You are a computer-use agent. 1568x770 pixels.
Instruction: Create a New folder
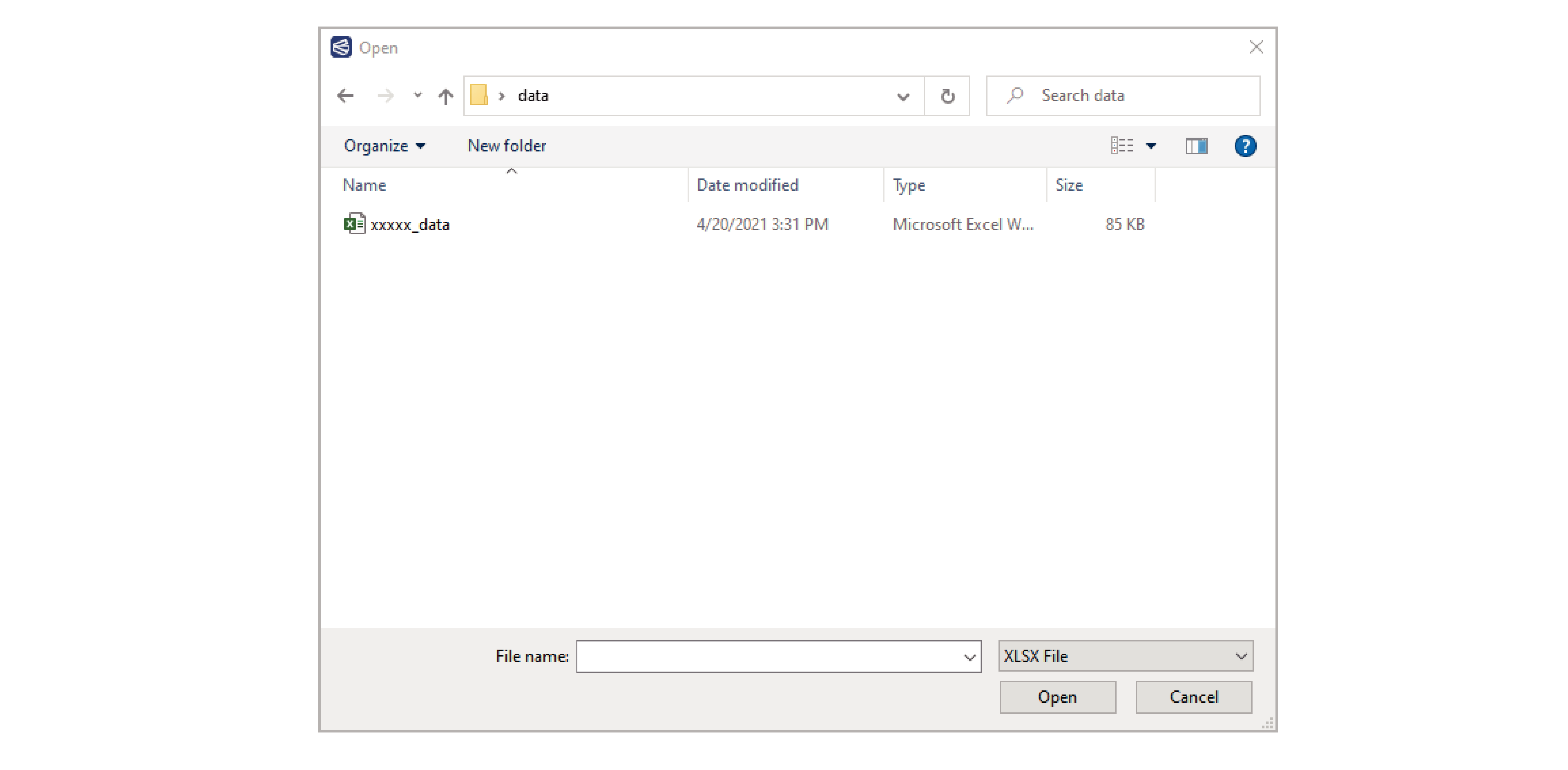[x=507, y=146]
